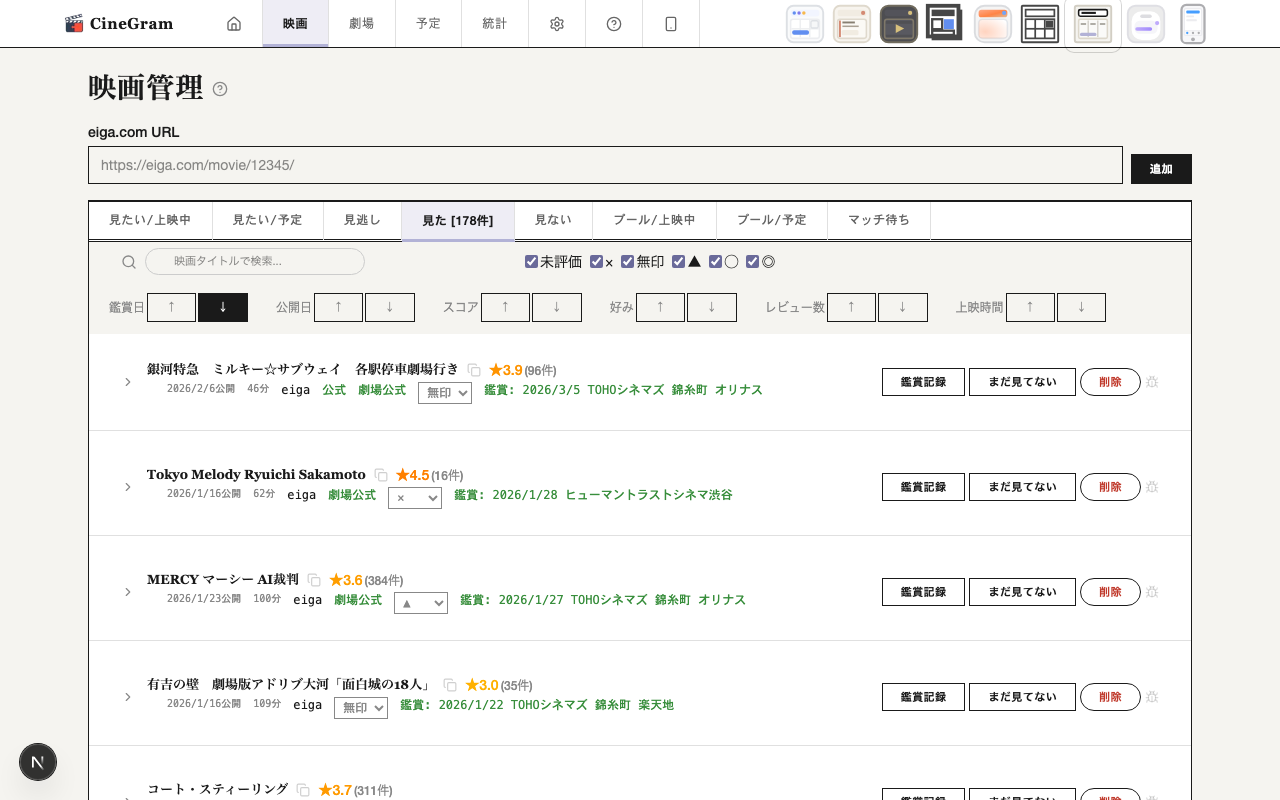Select the smartphone icon in the navigation bar

670,23
